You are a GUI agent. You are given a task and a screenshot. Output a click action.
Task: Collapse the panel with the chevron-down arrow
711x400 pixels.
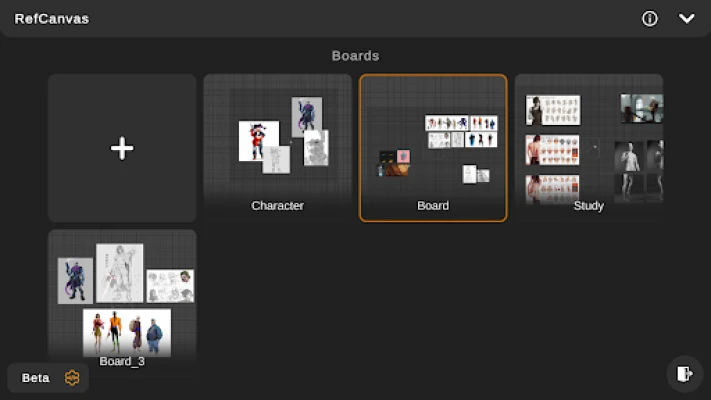click(x=686, y=19)
